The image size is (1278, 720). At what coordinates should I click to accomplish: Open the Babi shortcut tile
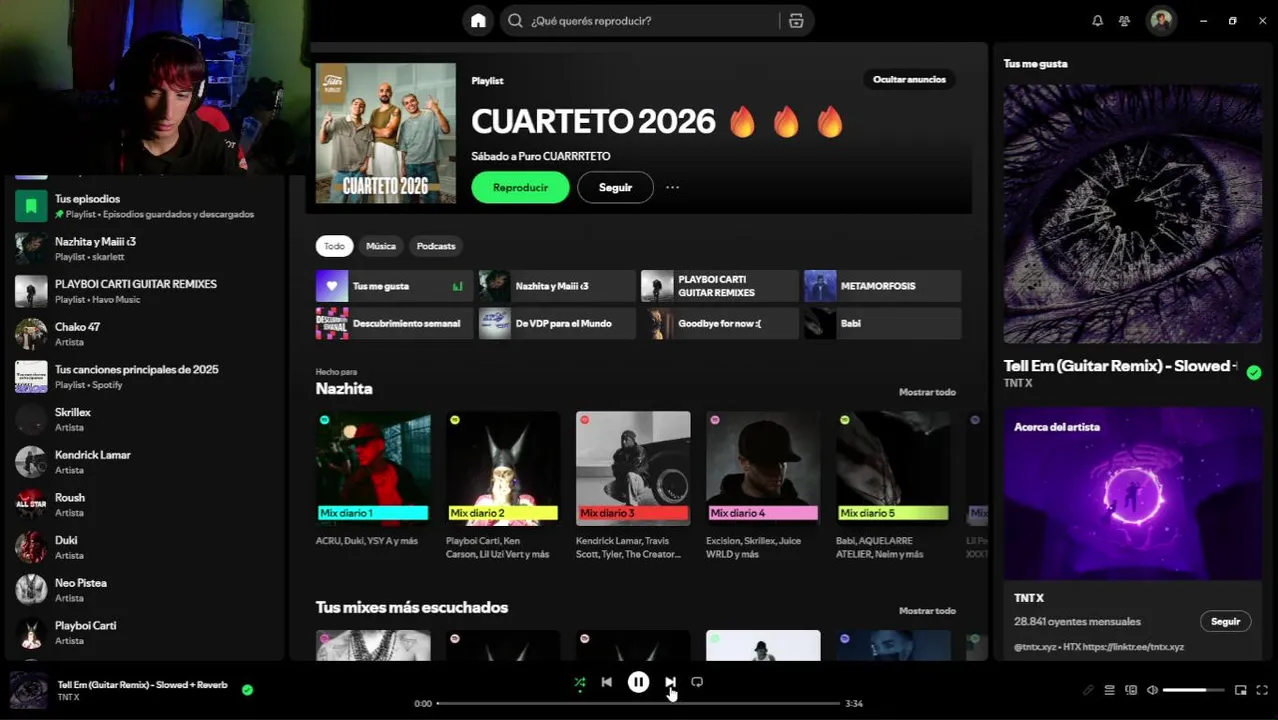tap(883, 323)
